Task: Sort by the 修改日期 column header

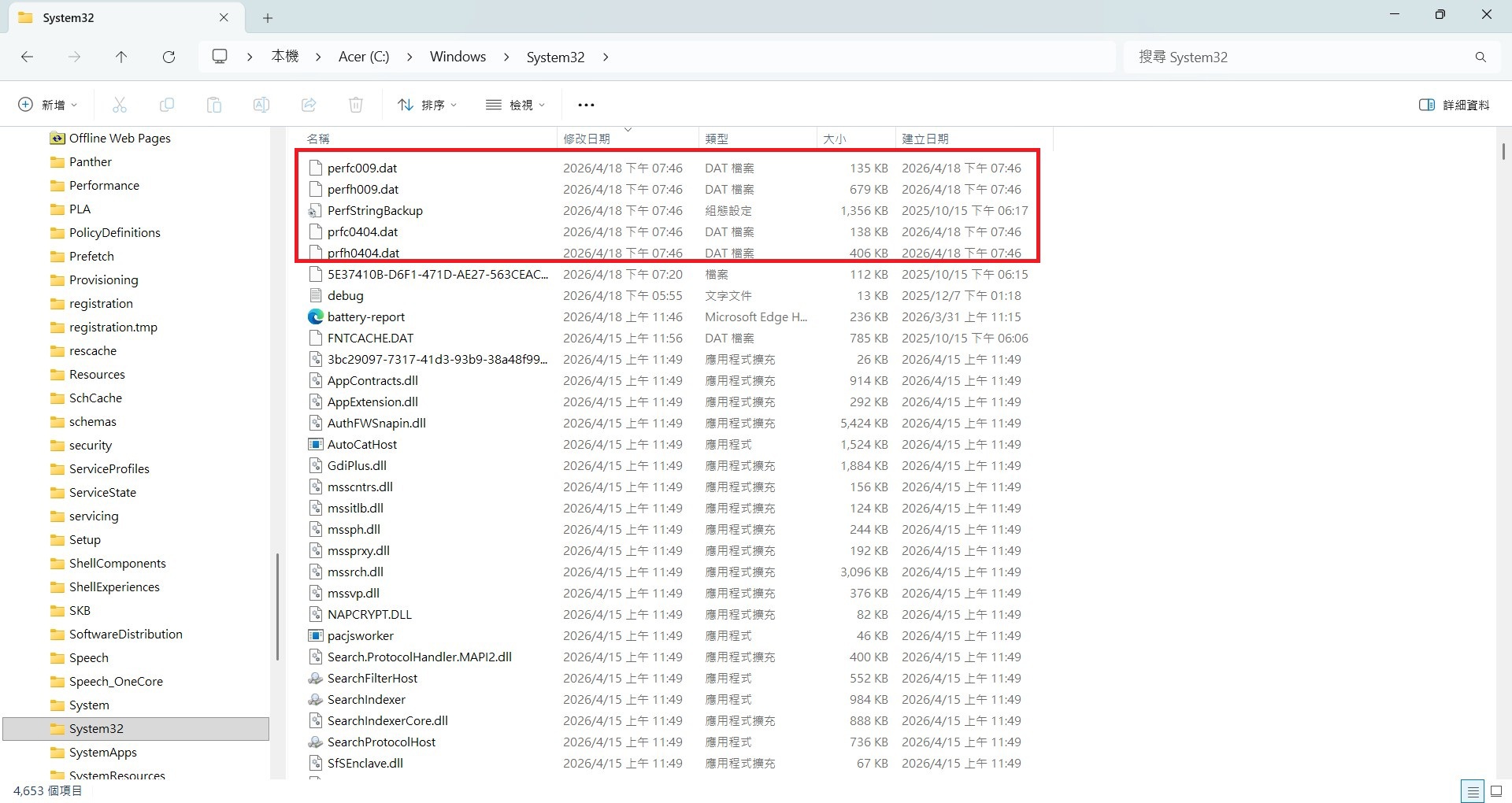Action: (628, 139)
